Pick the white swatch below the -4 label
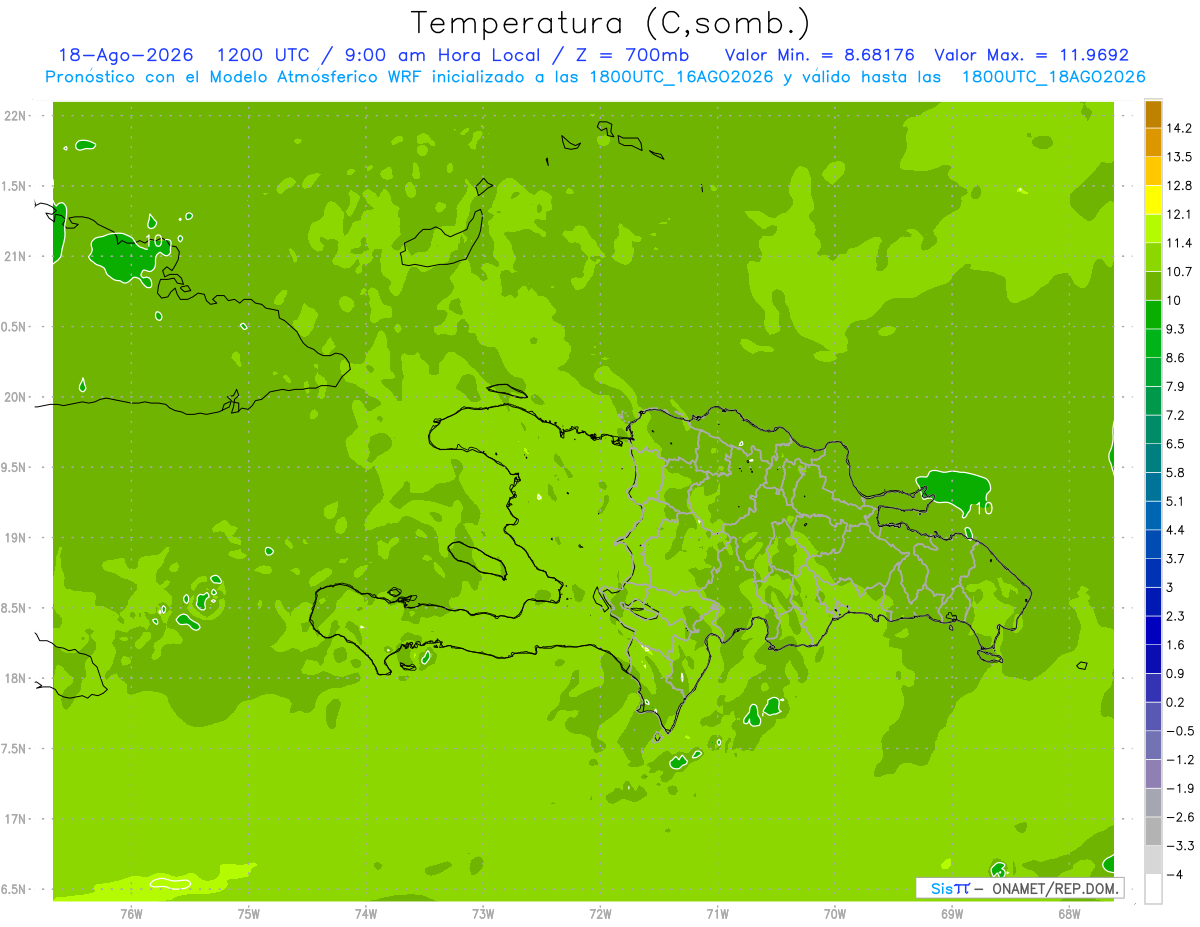Image resolution: width=1200 pixels, height=927 pixels. (x=1153, y=889)
